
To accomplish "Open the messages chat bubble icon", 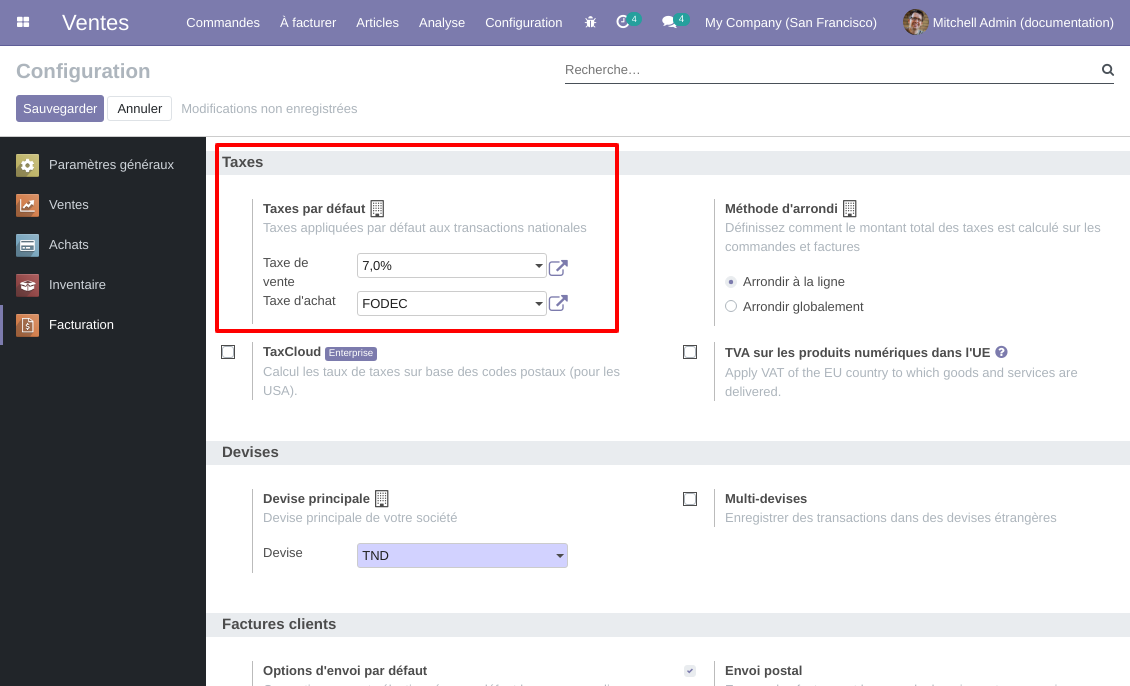I will [x=669, y=22].
